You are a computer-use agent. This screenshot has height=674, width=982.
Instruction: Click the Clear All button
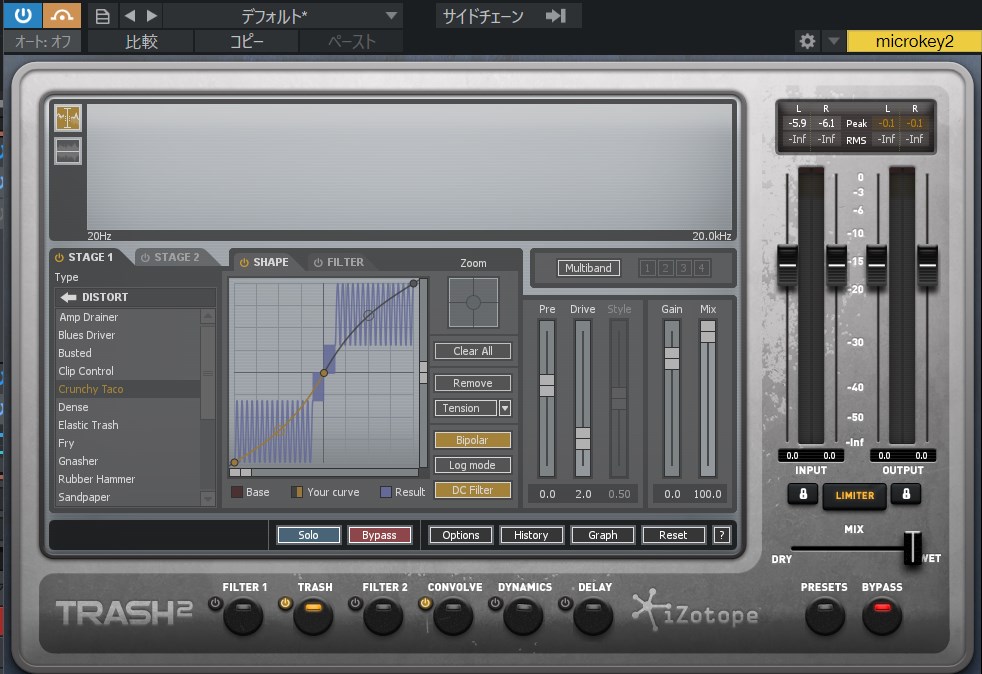[x=472, y=351]
